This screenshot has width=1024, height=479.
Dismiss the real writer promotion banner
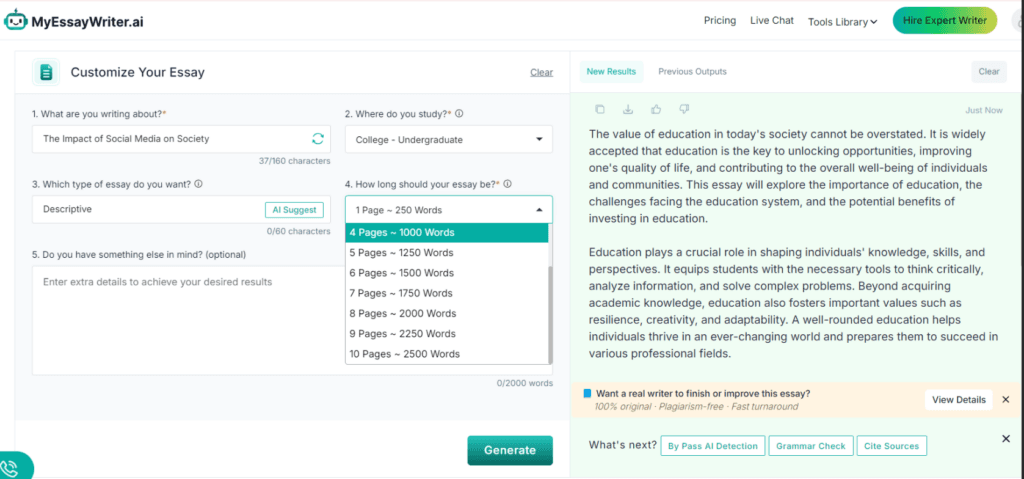click(x=1006, y=399)
